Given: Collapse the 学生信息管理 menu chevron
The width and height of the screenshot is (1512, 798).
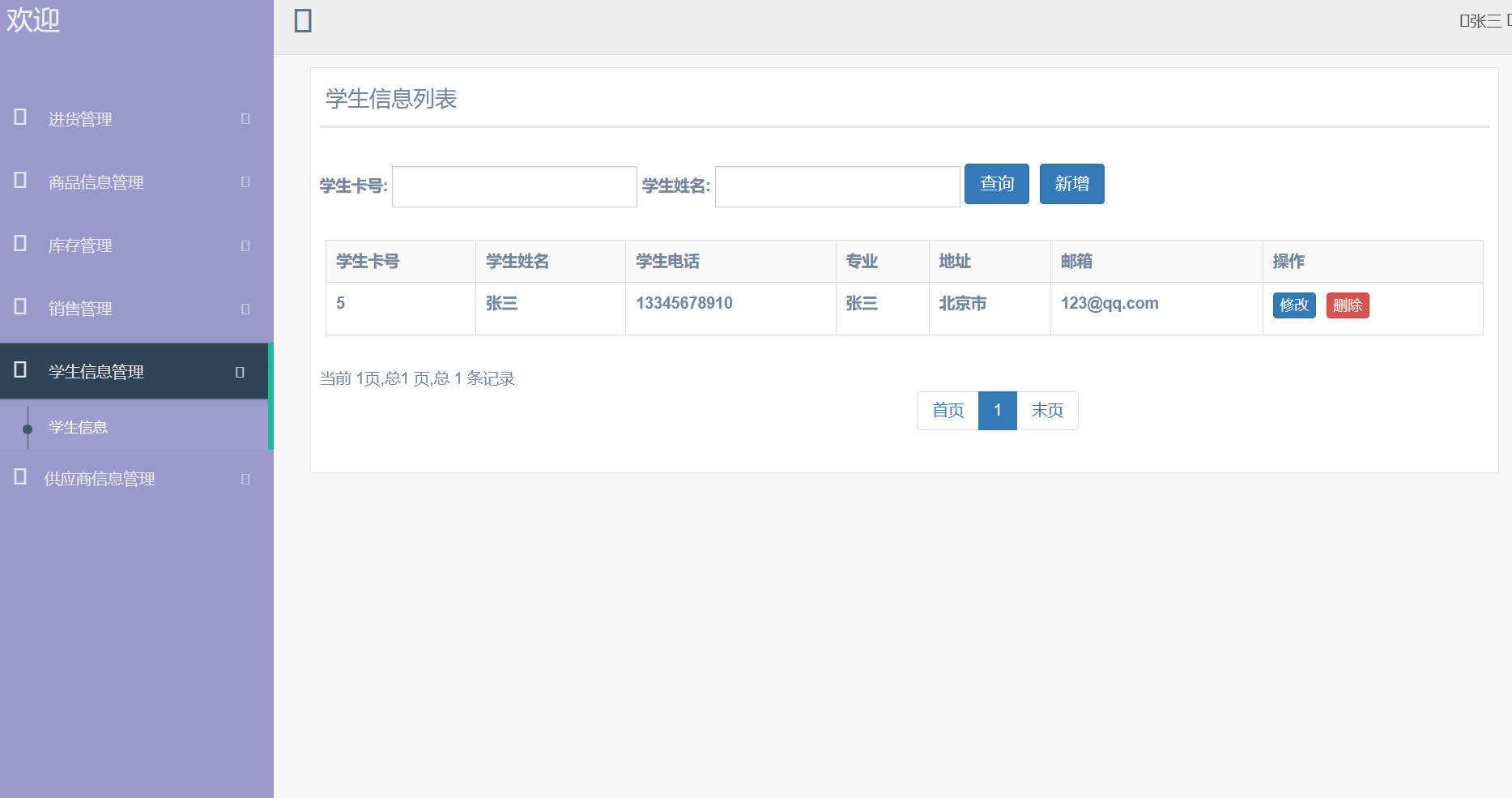Looking at the screenshot, I should (x=239, y=372).
